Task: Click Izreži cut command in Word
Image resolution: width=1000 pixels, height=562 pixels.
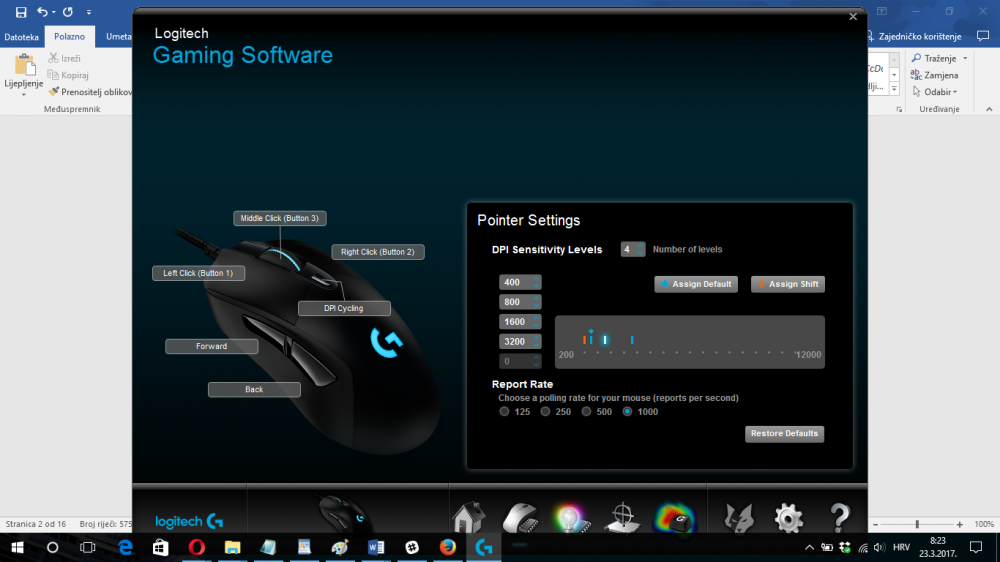Action: point(64,58)
